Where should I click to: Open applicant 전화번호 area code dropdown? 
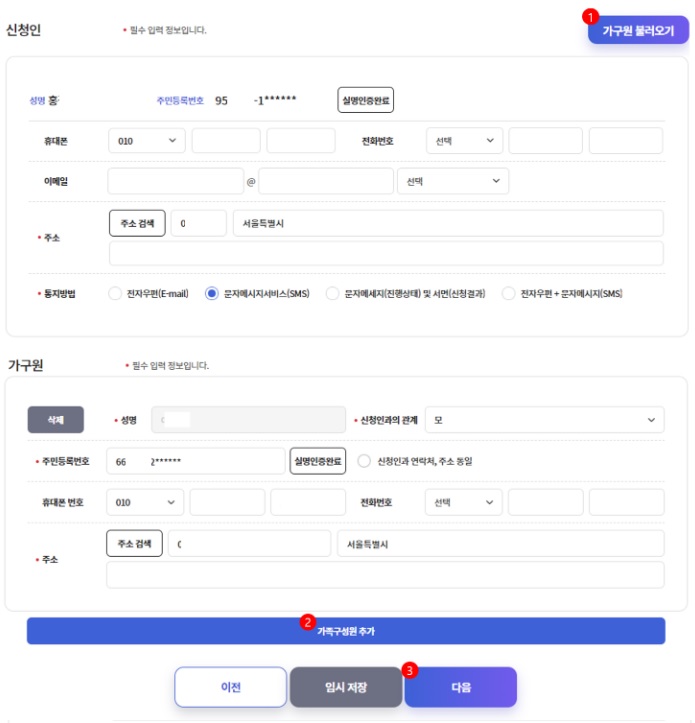tap(464, 141)
